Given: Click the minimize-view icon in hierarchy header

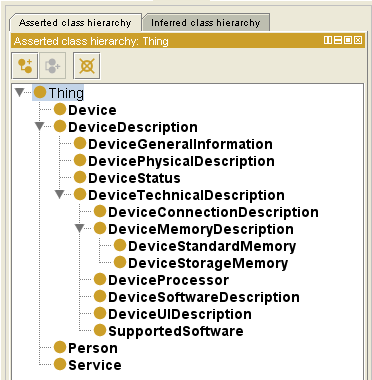Looking at the screenshot, I should [338, 40].
